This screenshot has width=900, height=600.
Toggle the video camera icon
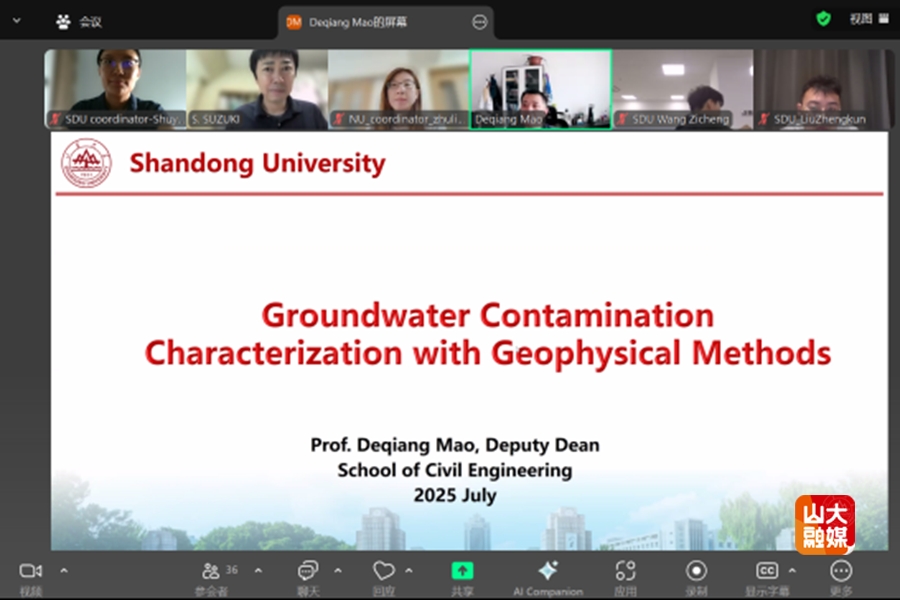pos(30,571)
